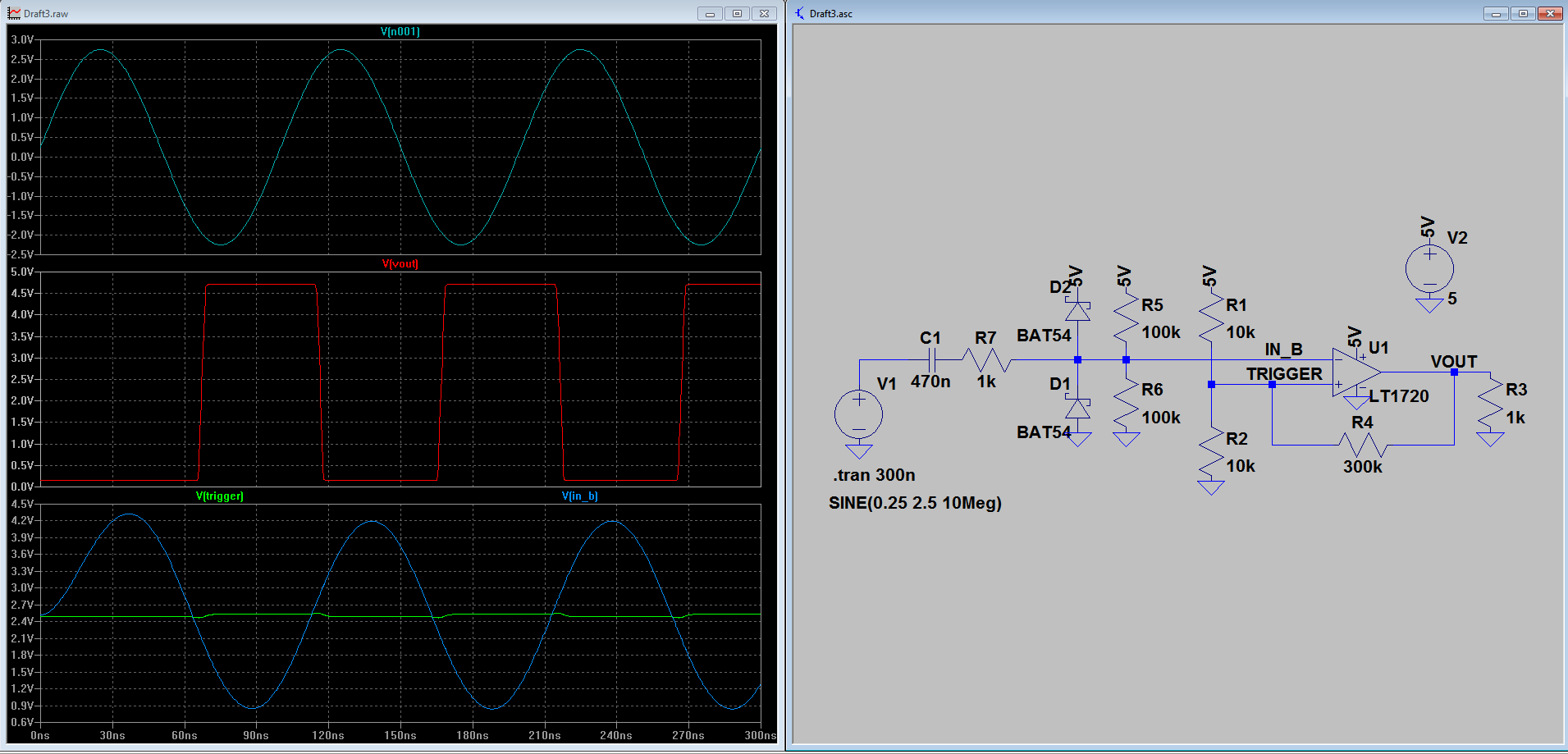This screenshot has width=1568, height=754.
Task: Click the 150ns time axis label
Action: click(400, 735)
